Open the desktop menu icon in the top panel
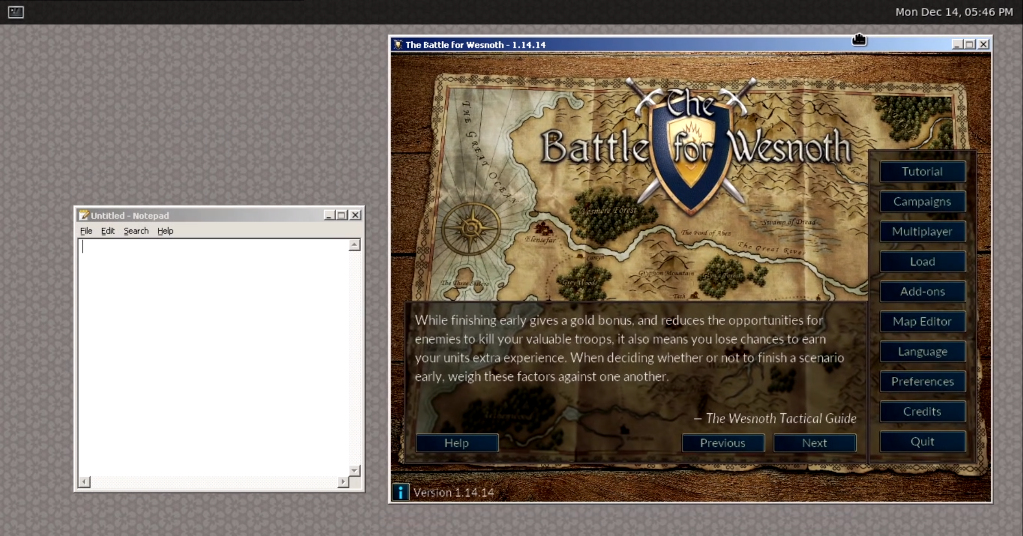The image size is (1023, 536). [16, 12]
